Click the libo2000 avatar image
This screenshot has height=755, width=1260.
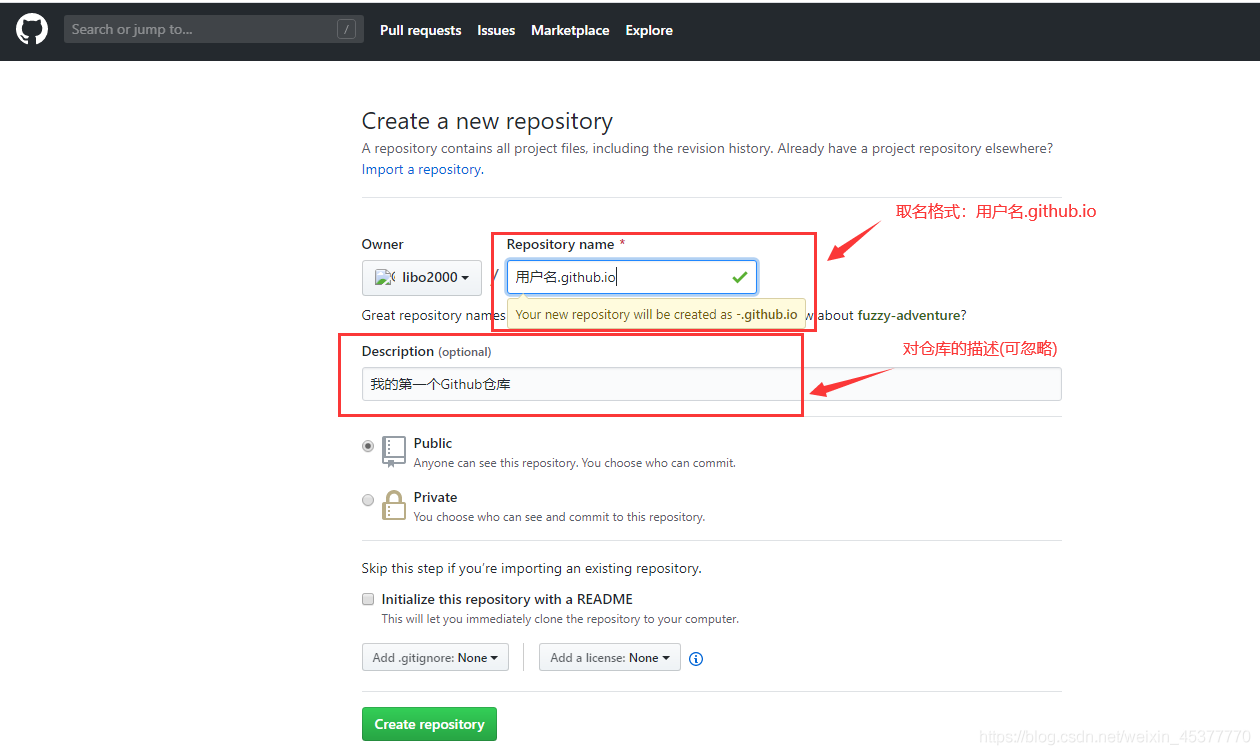click(x=384, y=277)
